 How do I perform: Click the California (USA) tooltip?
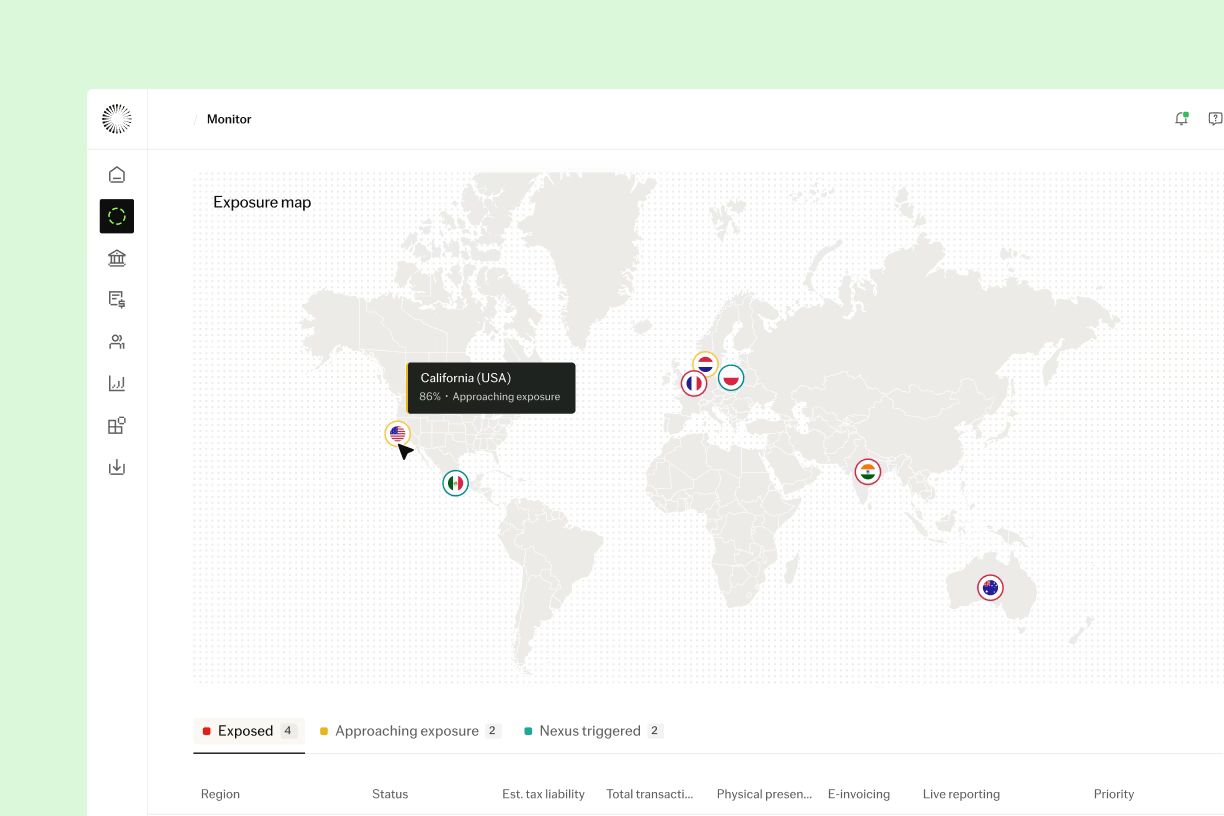[x=491, y=388]
